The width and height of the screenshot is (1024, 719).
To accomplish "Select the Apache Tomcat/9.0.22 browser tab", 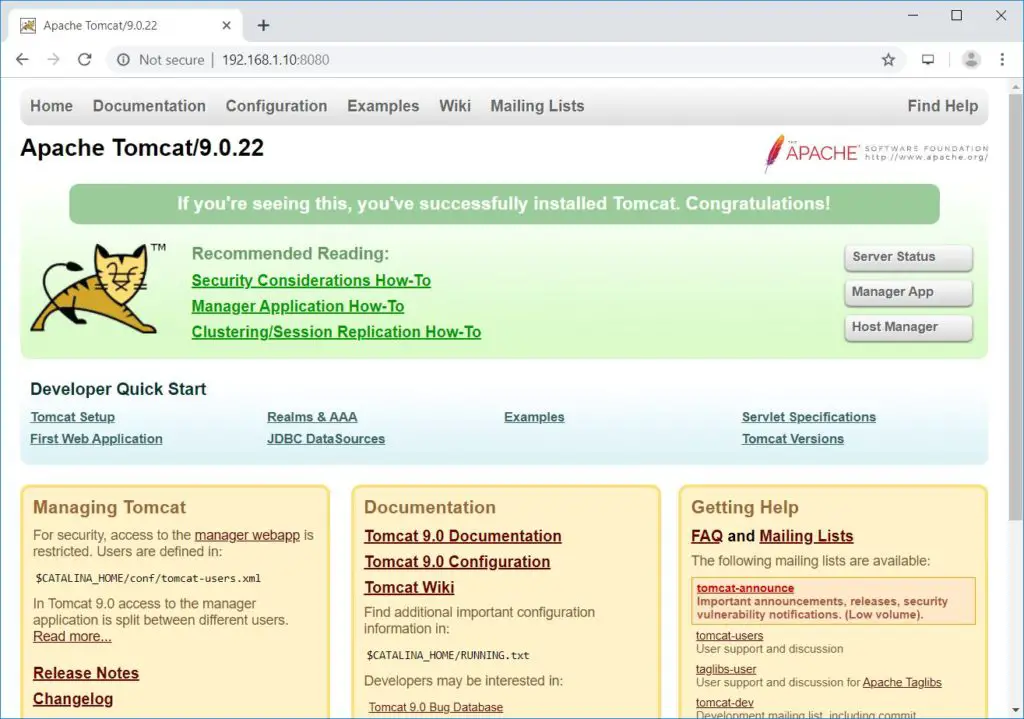I will point(126,25).
